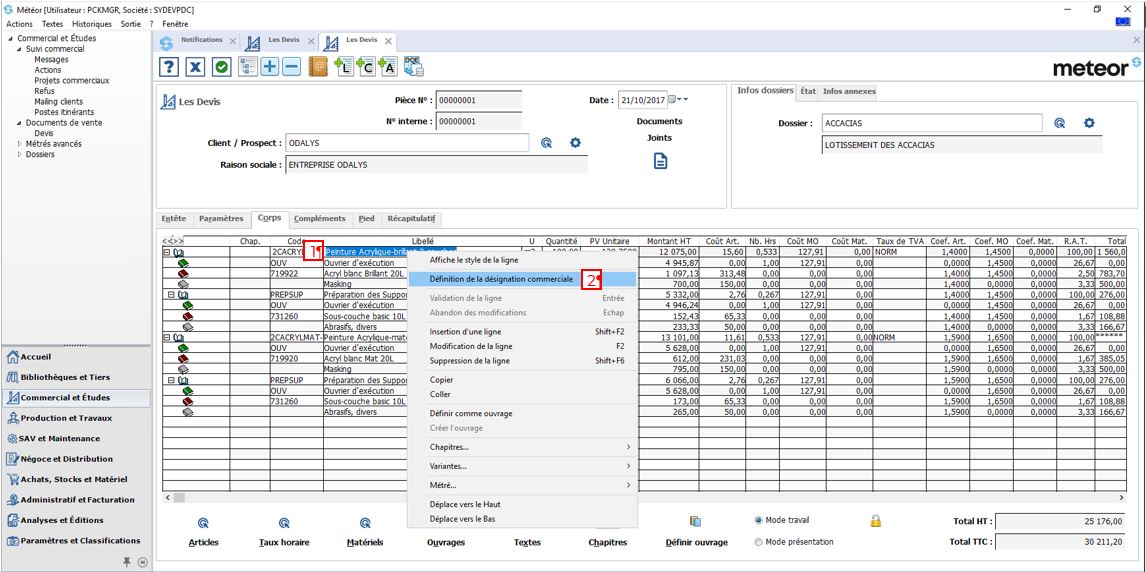This screenshot has height=572, width=1146.
Task: Click the grid horizontal scrollbar right arrow
Action: point(1122,497)
